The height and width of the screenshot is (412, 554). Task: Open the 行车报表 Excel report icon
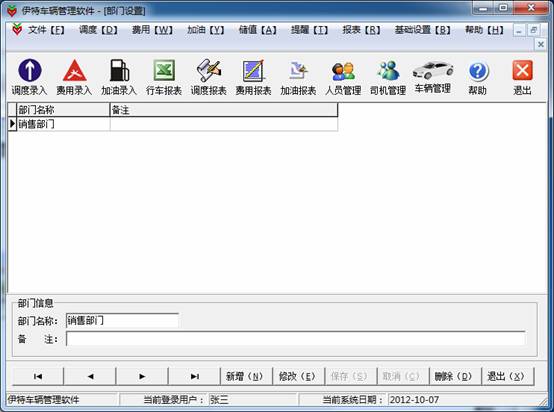tap(164, 77)
